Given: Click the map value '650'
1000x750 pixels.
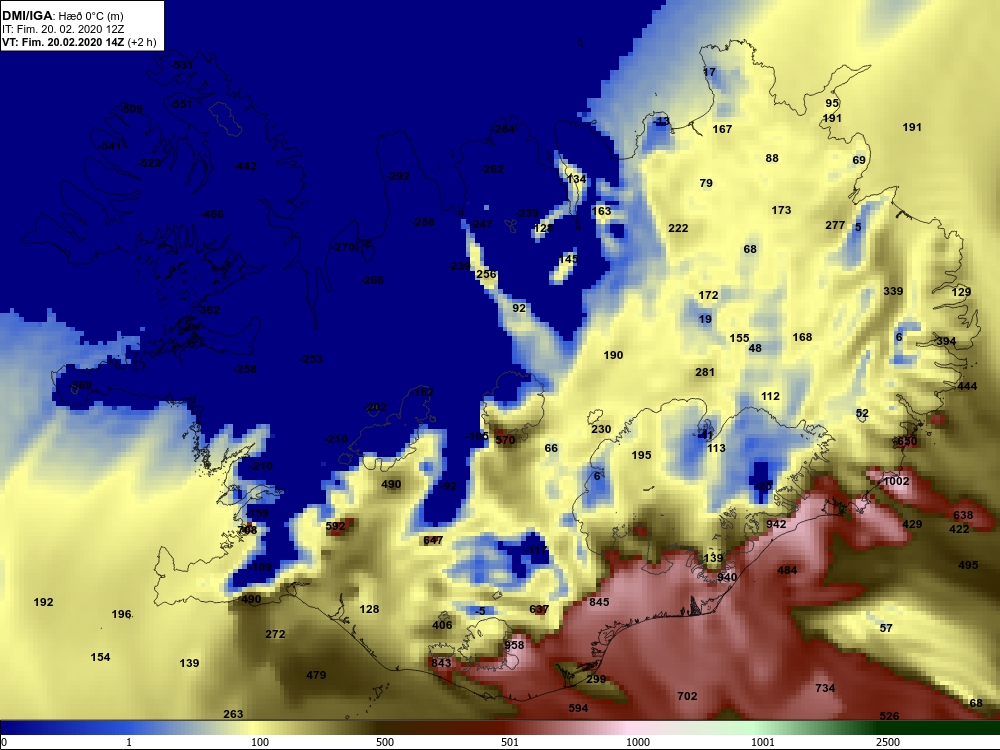Looking at the screenshot, I should (907, 441).
